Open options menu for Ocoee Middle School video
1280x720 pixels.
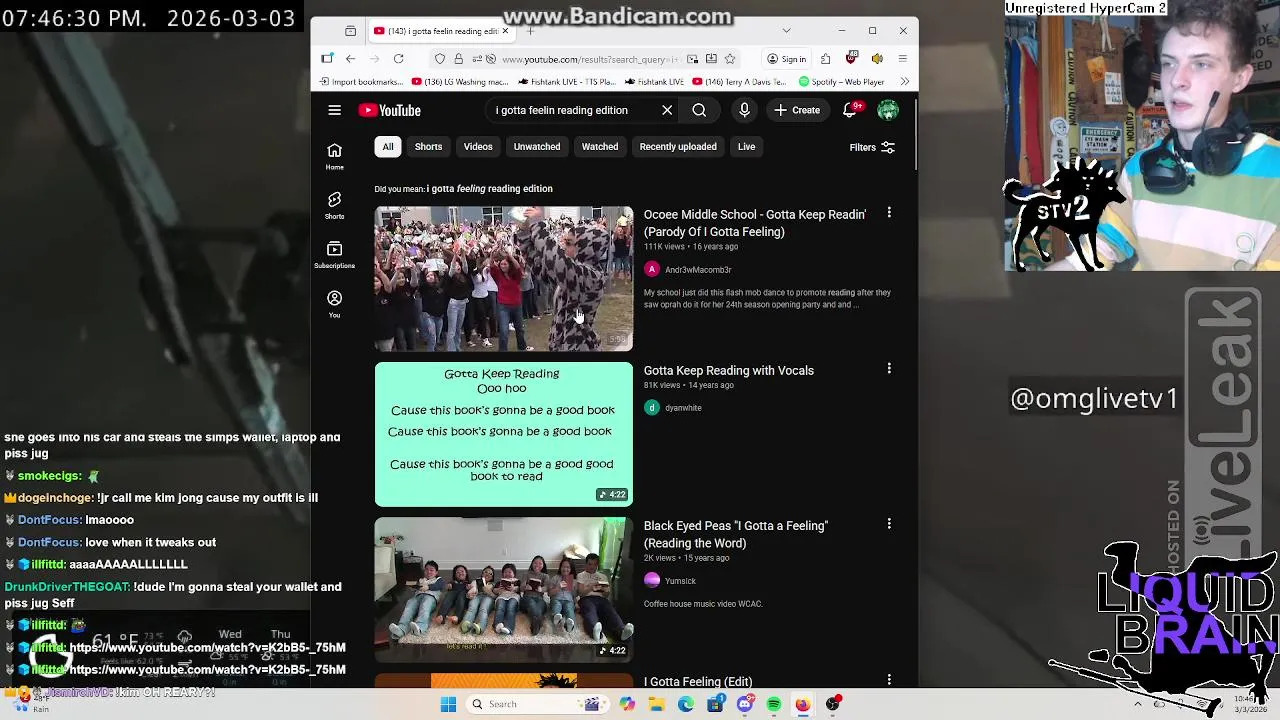pyautogui.click(x=889, y=213)
